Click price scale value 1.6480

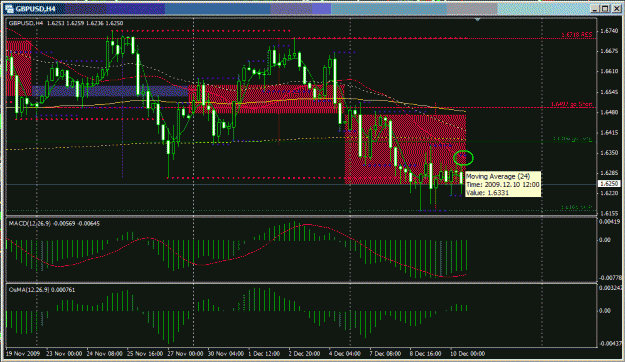coord(609,112)
